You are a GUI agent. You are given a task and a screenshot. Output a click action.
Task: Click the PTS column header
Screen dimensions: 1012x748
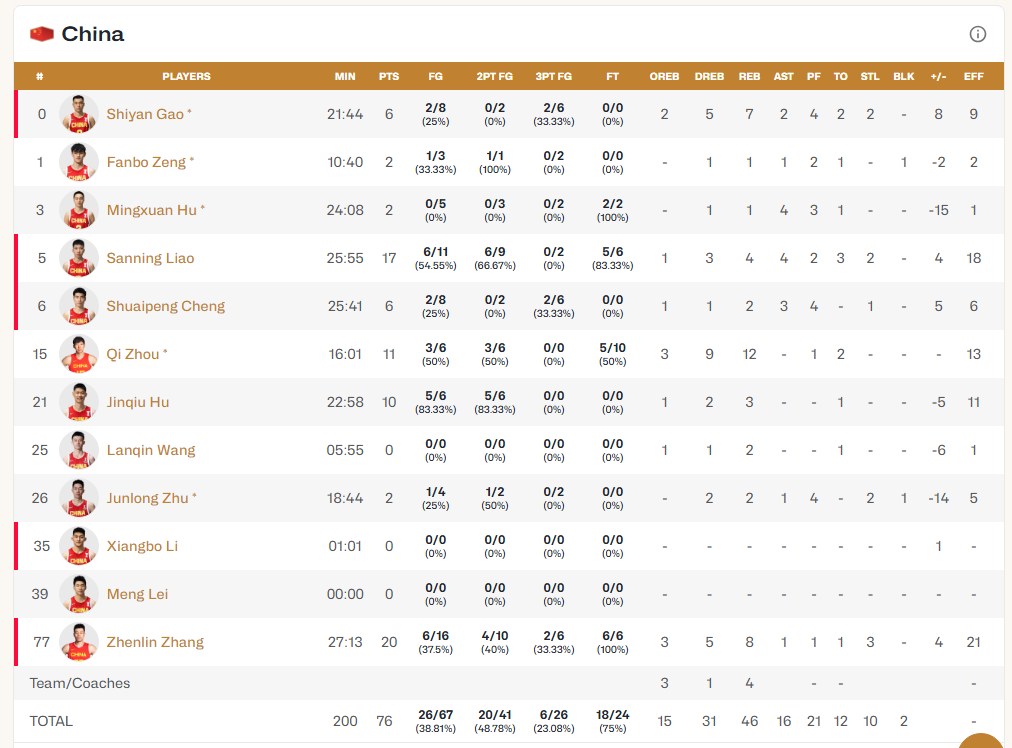(x=389, y=76)
